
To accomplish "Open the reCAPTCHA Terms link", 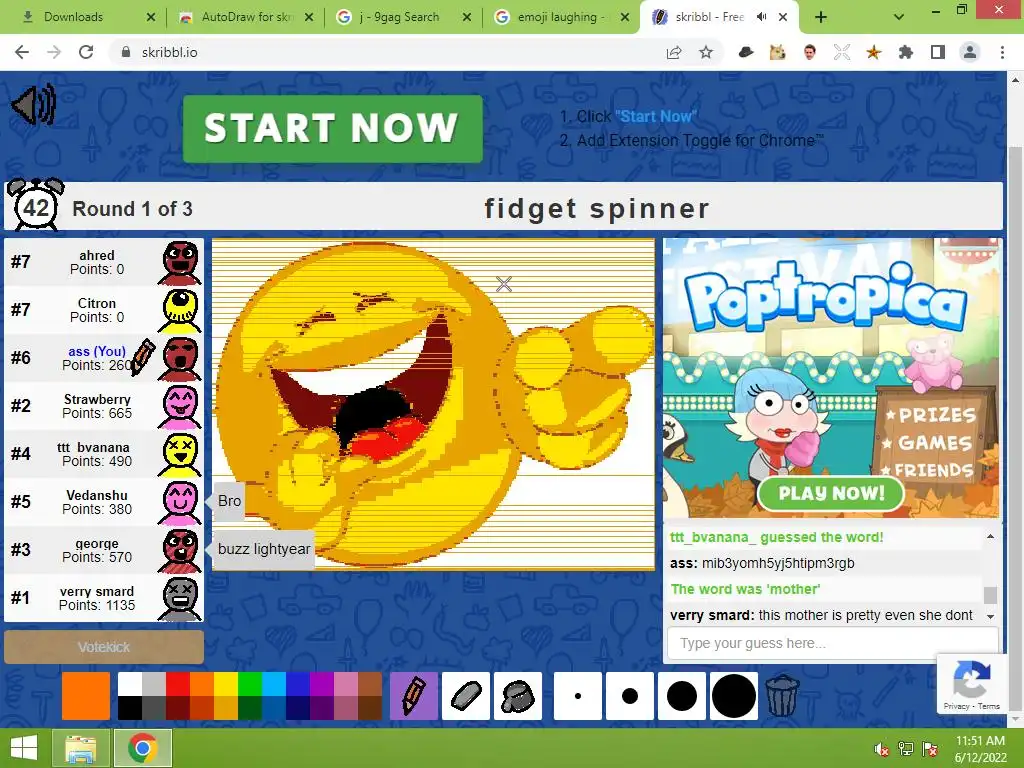I will (989, 706).
